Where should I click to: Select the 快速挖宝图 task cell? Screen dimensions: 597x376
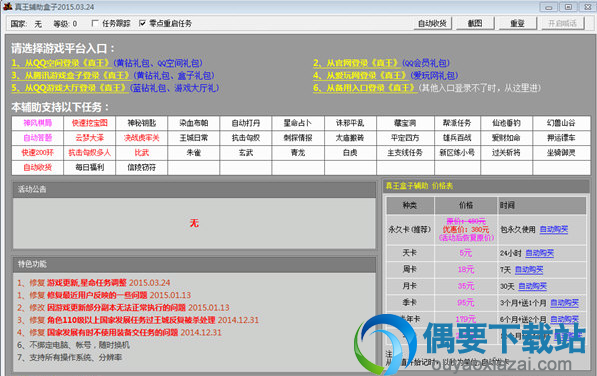coord(89,123)
